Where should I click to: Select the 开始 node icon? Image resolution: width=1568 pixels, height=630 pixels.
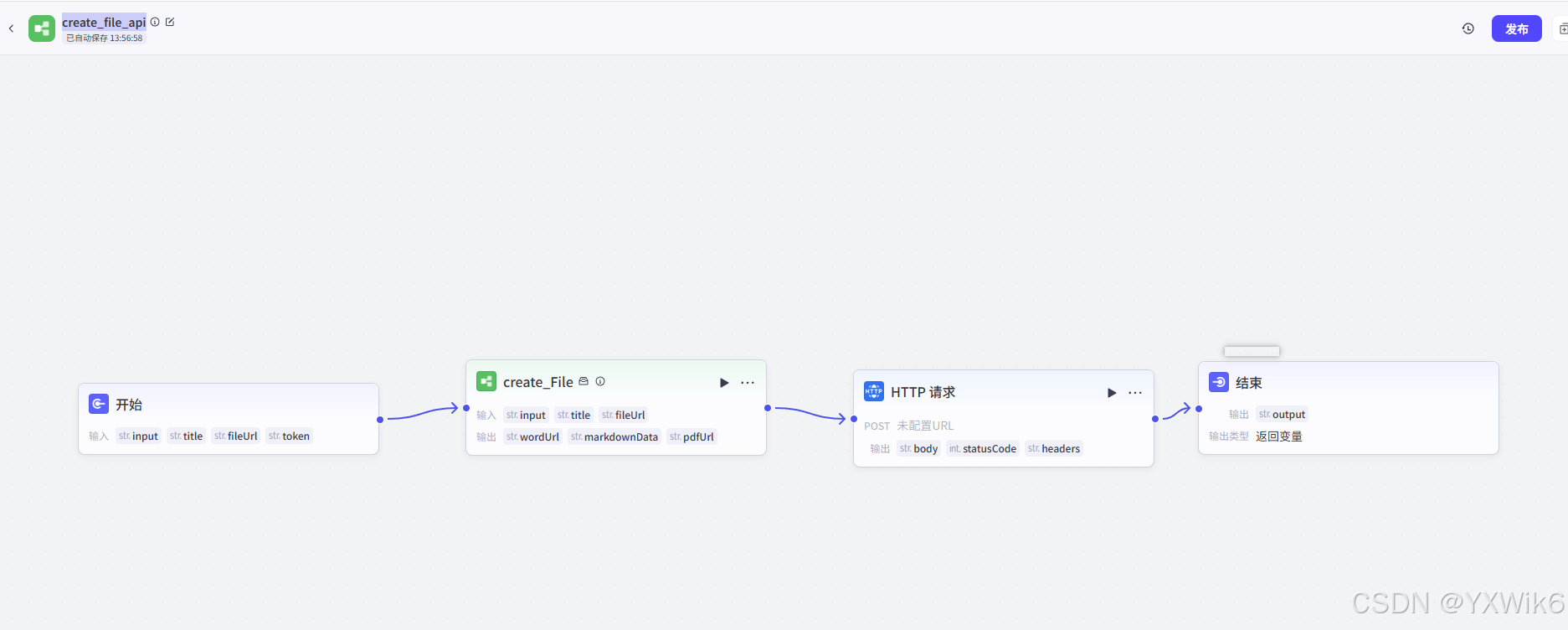[99, 404]
